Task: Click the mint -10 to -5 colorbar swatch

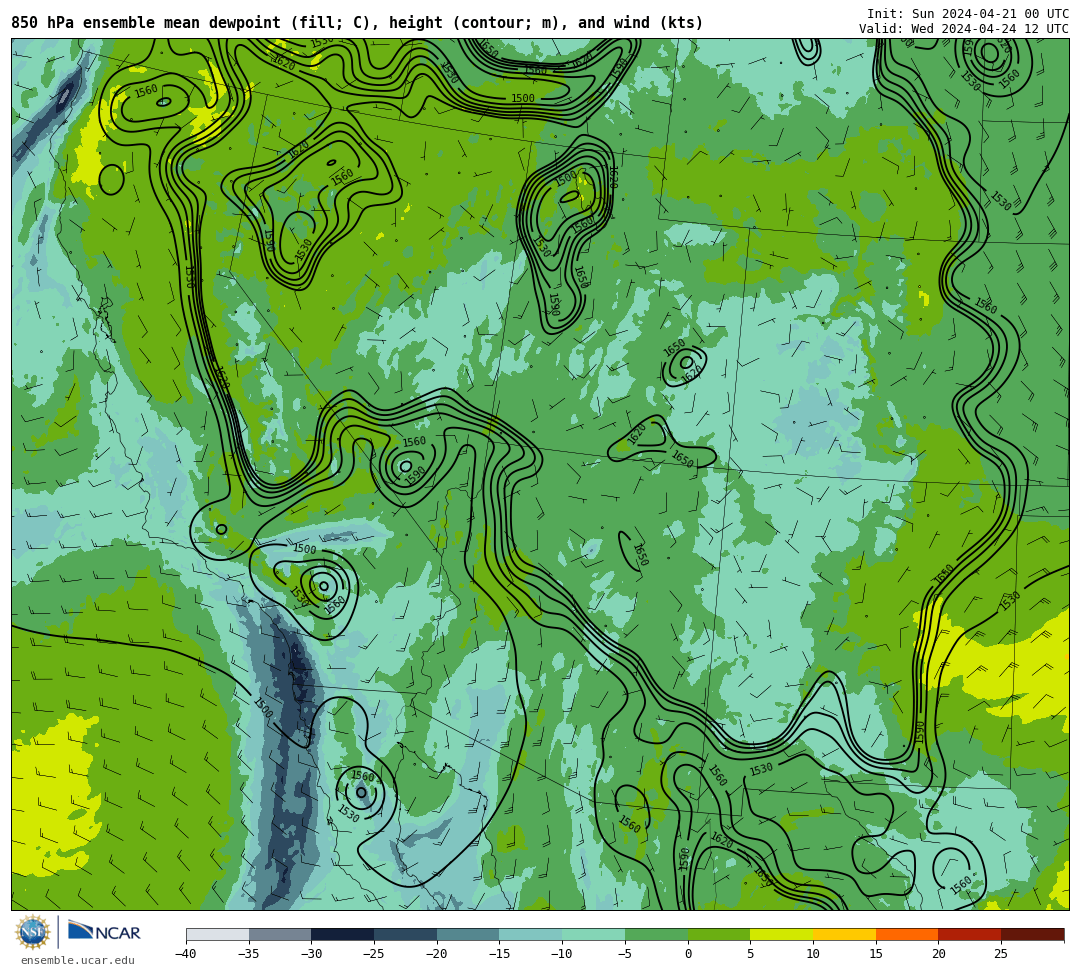Action: 594,934
